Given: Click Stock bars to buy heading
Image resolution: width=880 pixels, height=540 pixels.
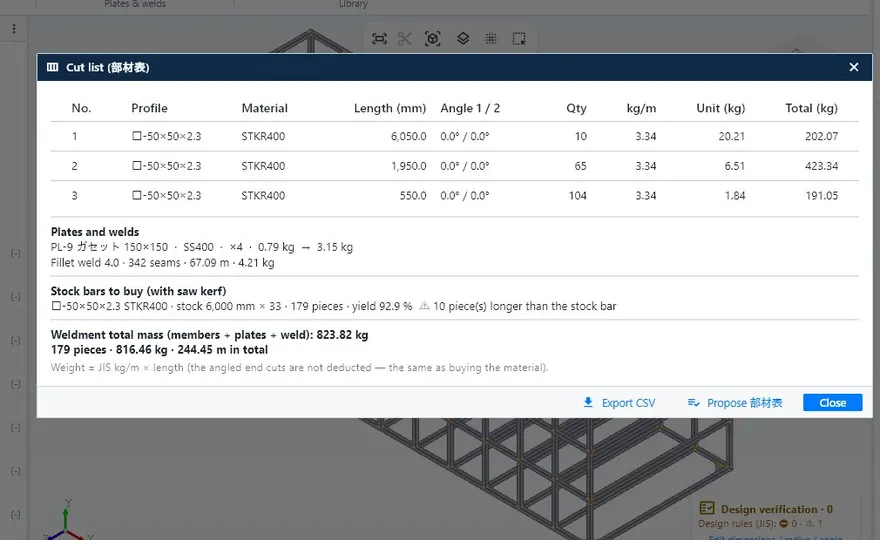Looking at the screenshot, I should 138,291.
